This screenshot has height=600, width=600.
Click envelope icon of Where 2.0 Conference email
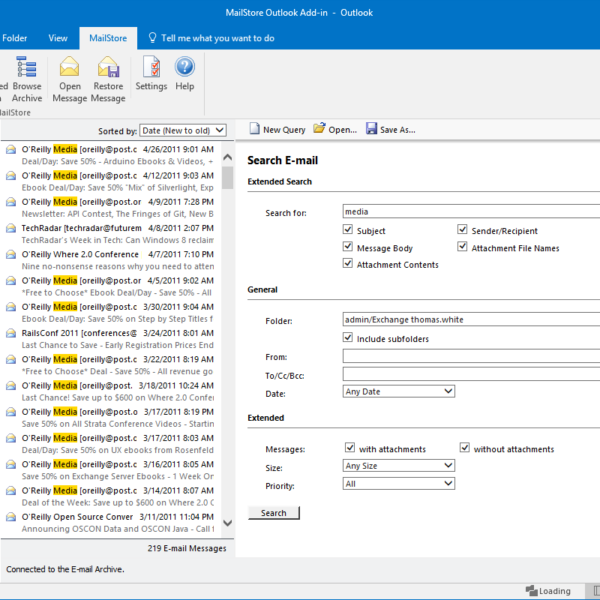pos(11,254)
